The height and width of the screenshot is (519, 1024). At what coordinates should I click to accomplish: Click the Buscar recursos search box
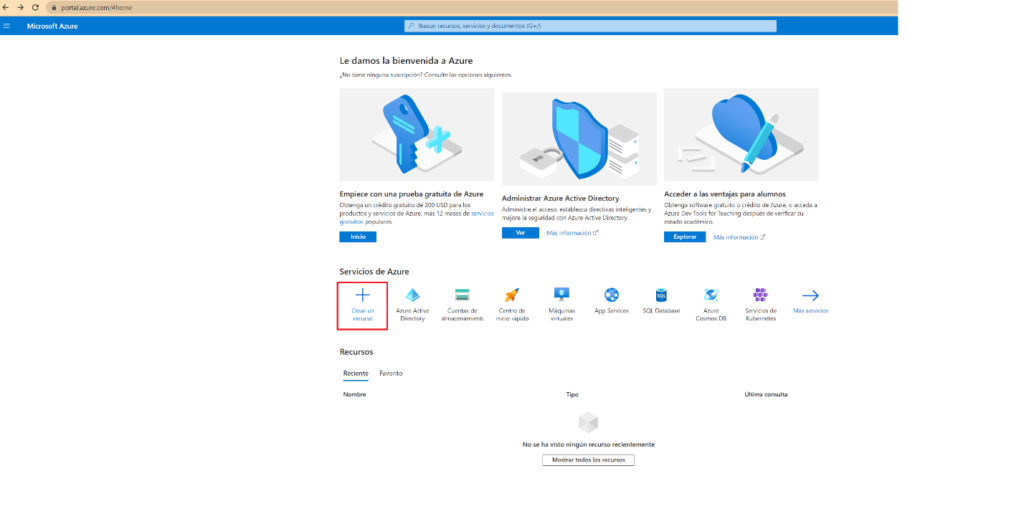(590, 26)
